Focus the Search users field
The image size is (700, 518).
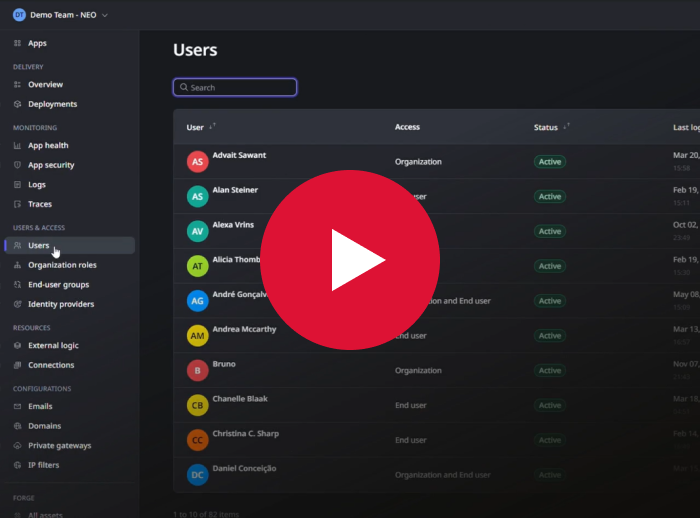(235, 87)
